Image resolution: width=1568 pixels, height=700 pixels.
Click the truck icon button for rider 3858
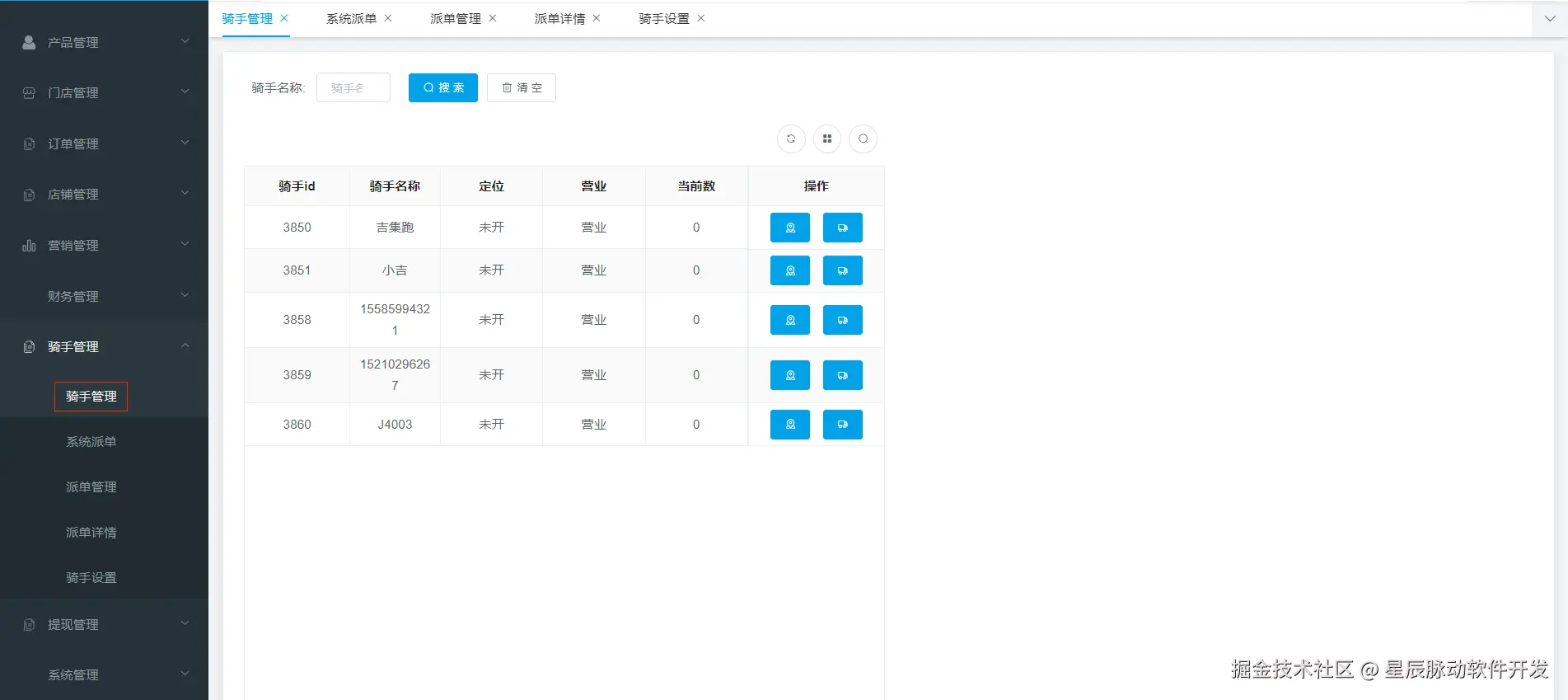click(x=843, y=320)
